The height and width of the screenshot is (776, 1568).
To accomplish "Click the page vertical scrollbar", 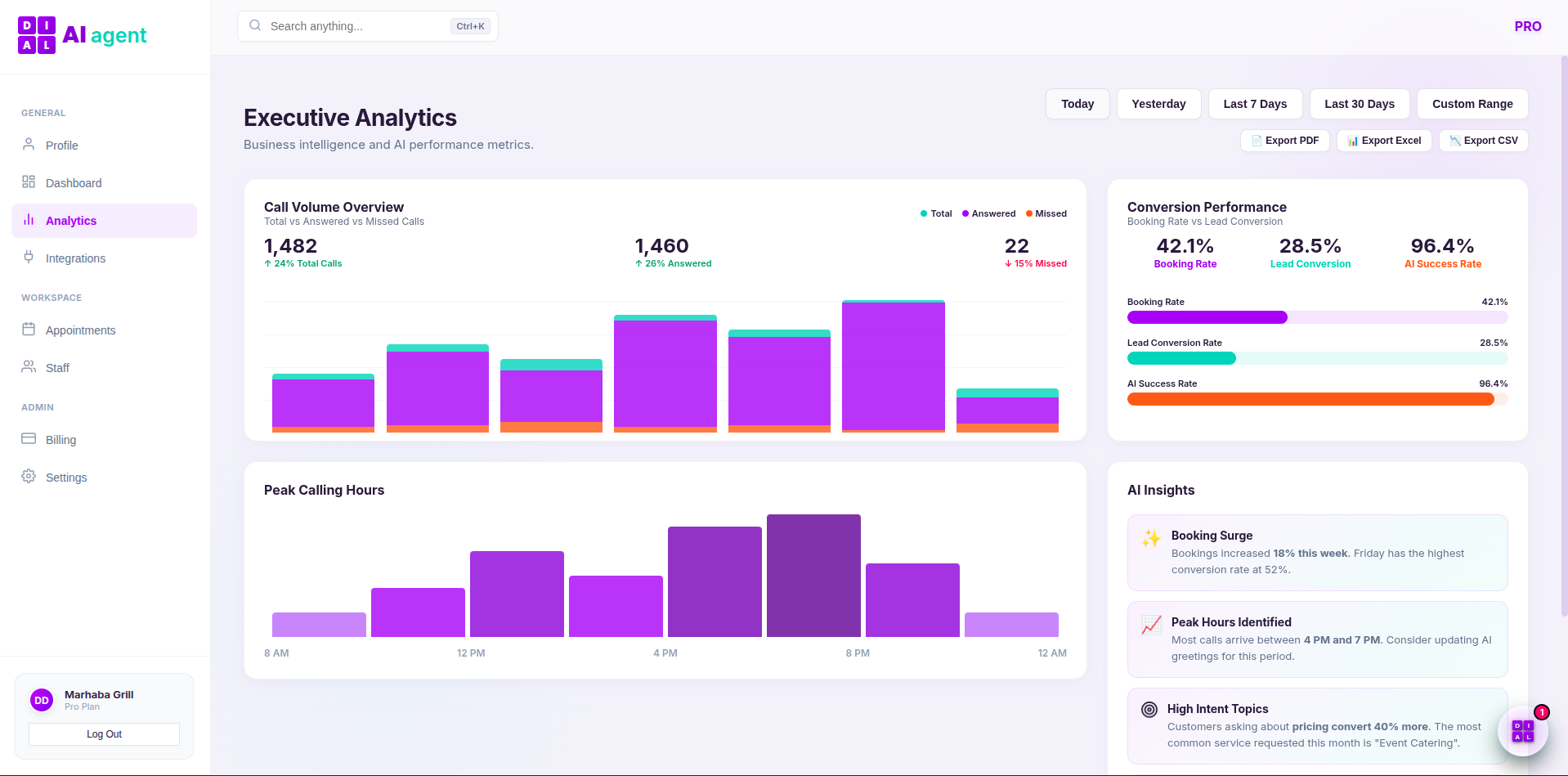I will coord(1564,335).
